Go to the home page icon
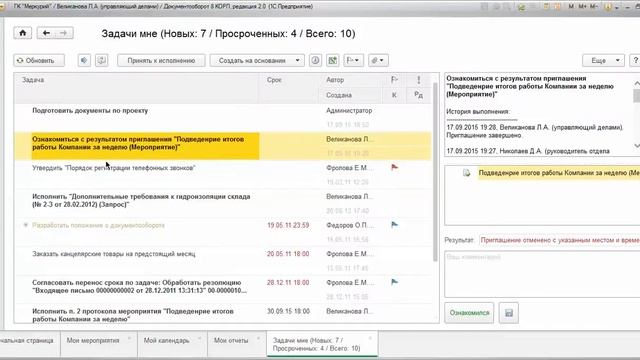 (x=22, y=33)
